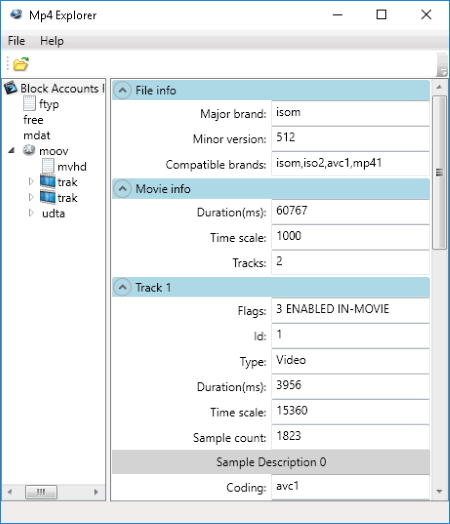
Task: Click the moov disc icon in tree
Action: (x=29, y=150)
